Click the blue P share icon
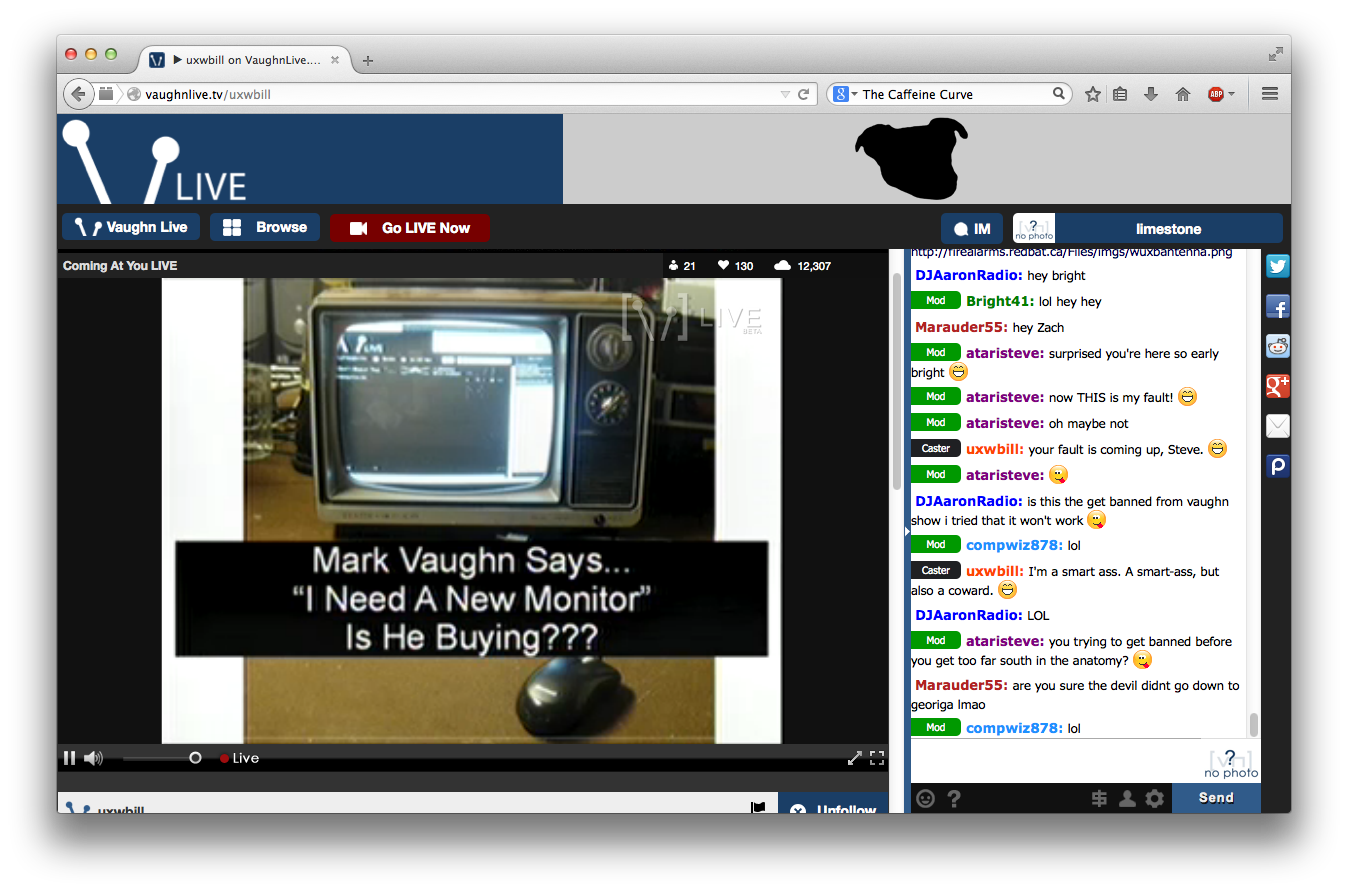1348x892 pixels. pyautogui.click(x=1277, y=466)
